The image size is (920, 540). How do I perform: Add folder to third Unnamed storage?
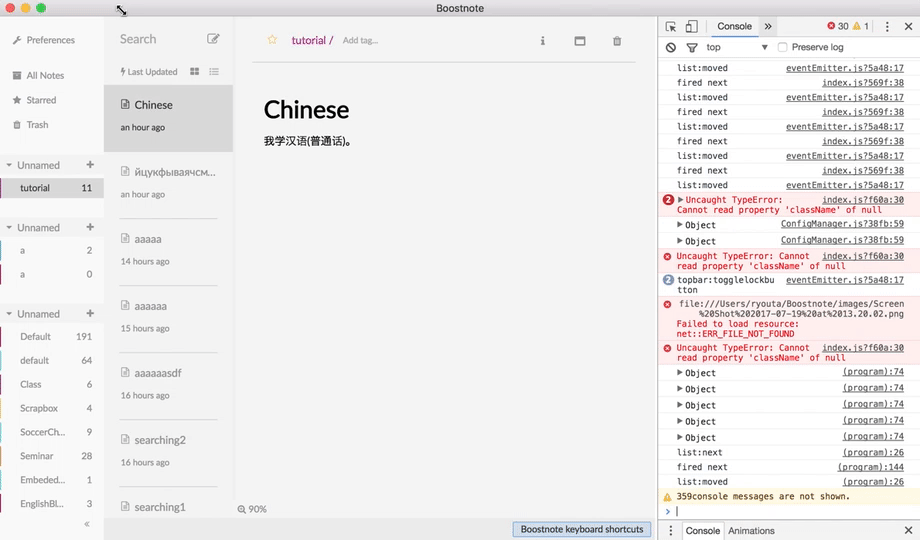pyautogui.click(x=90, y=313)
